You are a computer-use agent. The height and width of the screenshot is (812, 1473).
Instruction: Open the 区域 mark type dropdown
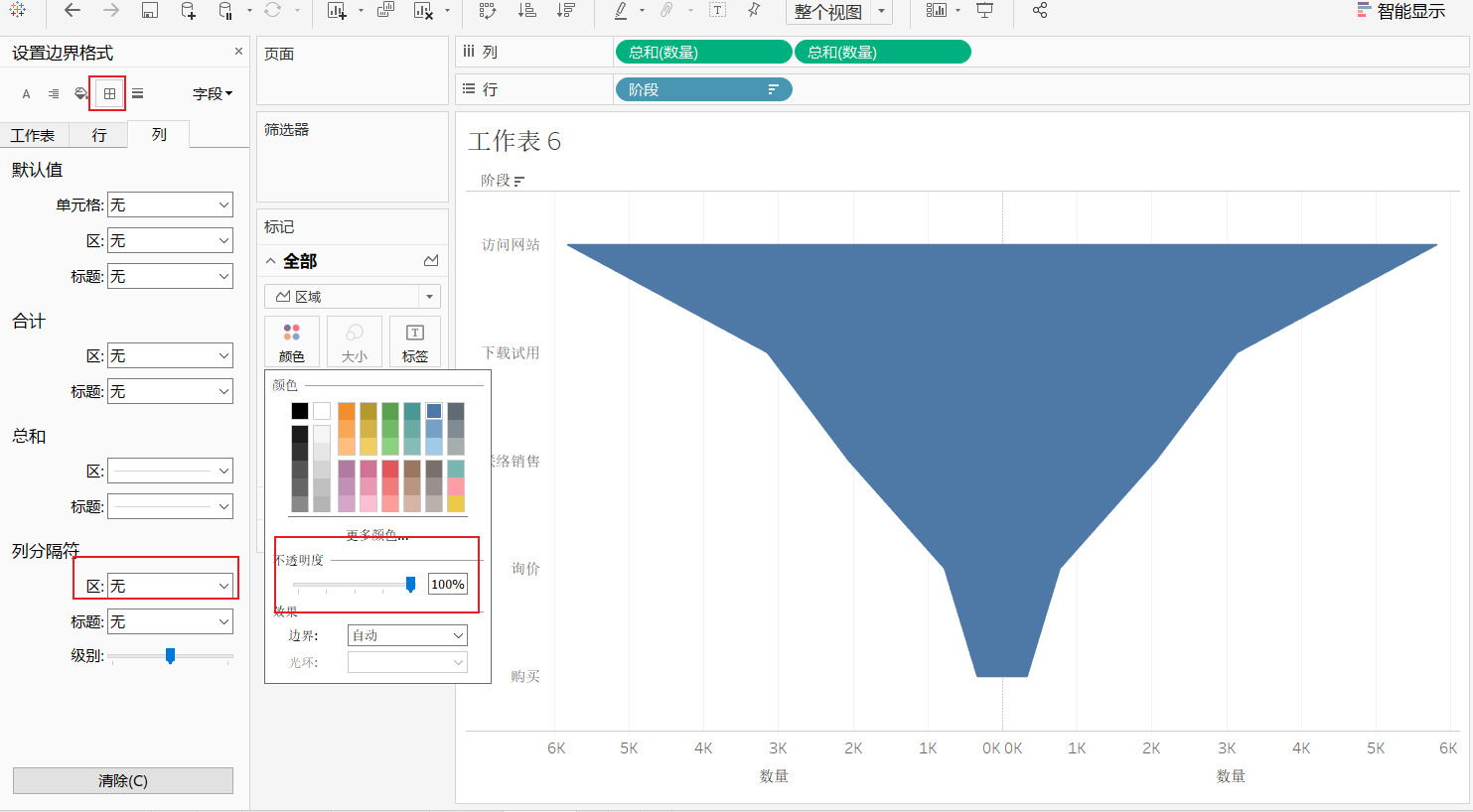(x=353, y=296)
